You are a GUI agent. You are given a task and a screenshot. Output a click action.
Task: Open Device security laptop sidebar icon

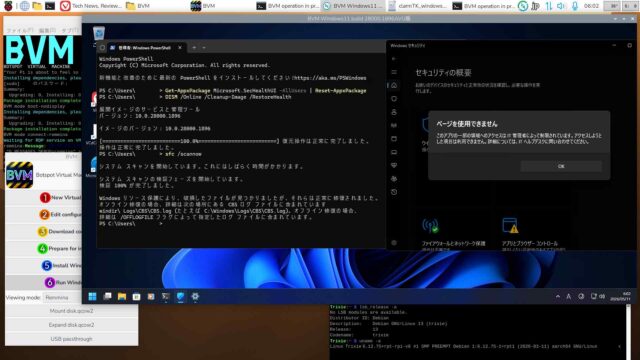click(x=394, y=152)
